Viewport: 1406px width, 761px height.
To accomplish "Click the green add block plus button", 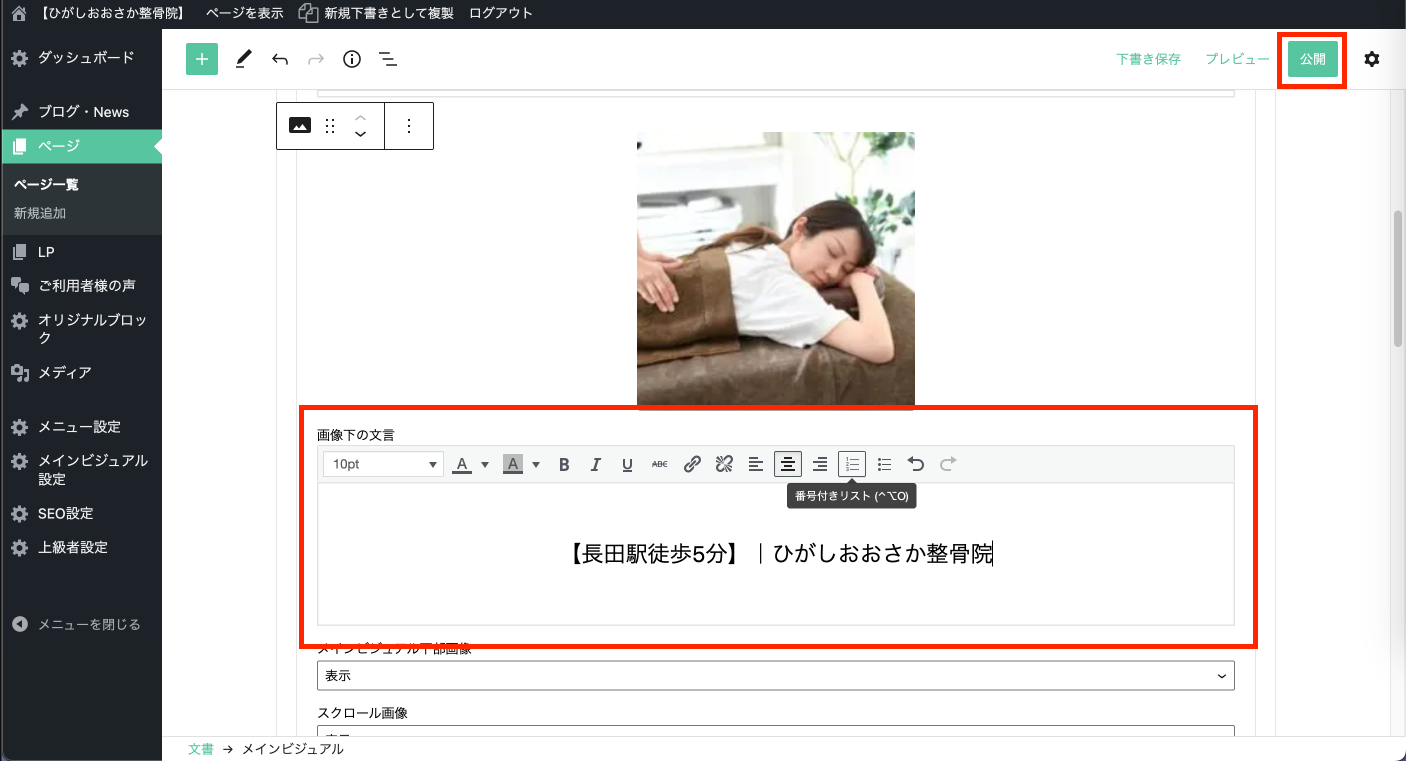I will pyautogui.click(x=202, y=59).
